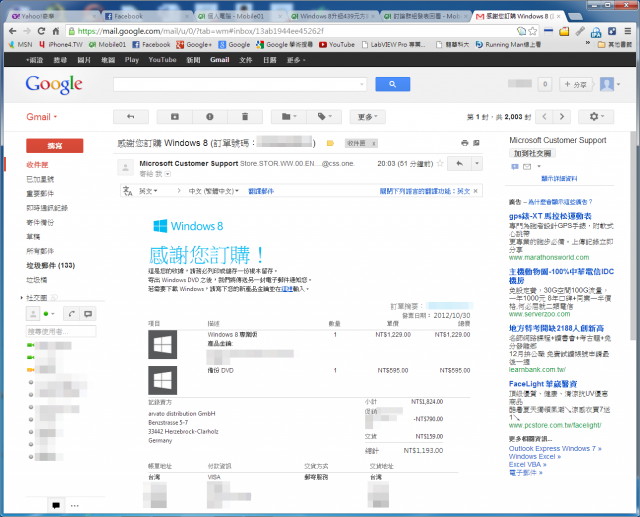Image resolution: width=640 pixels, height=517 pixels.
Task: Reload the page with refresh icon
Action: tap(41, 31)
